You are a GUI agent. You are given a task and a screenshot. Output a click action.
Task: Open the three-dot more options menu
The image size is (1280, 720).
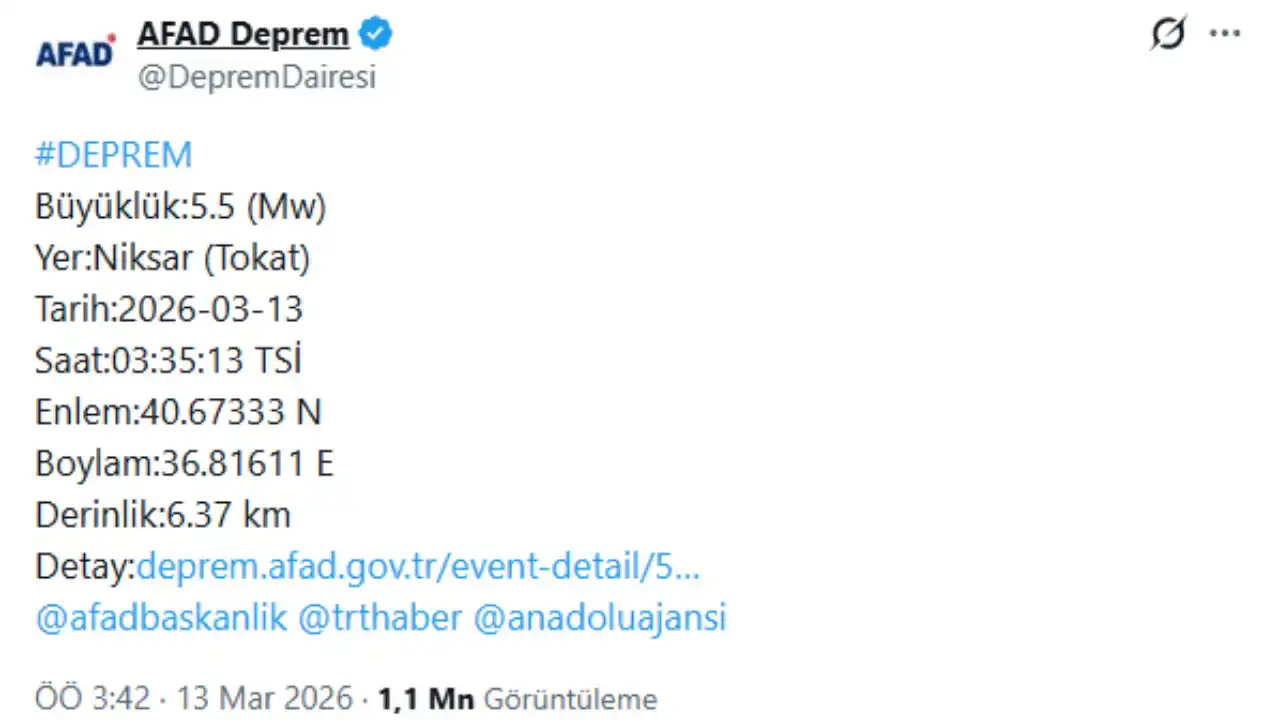[x=1225, y=33]
